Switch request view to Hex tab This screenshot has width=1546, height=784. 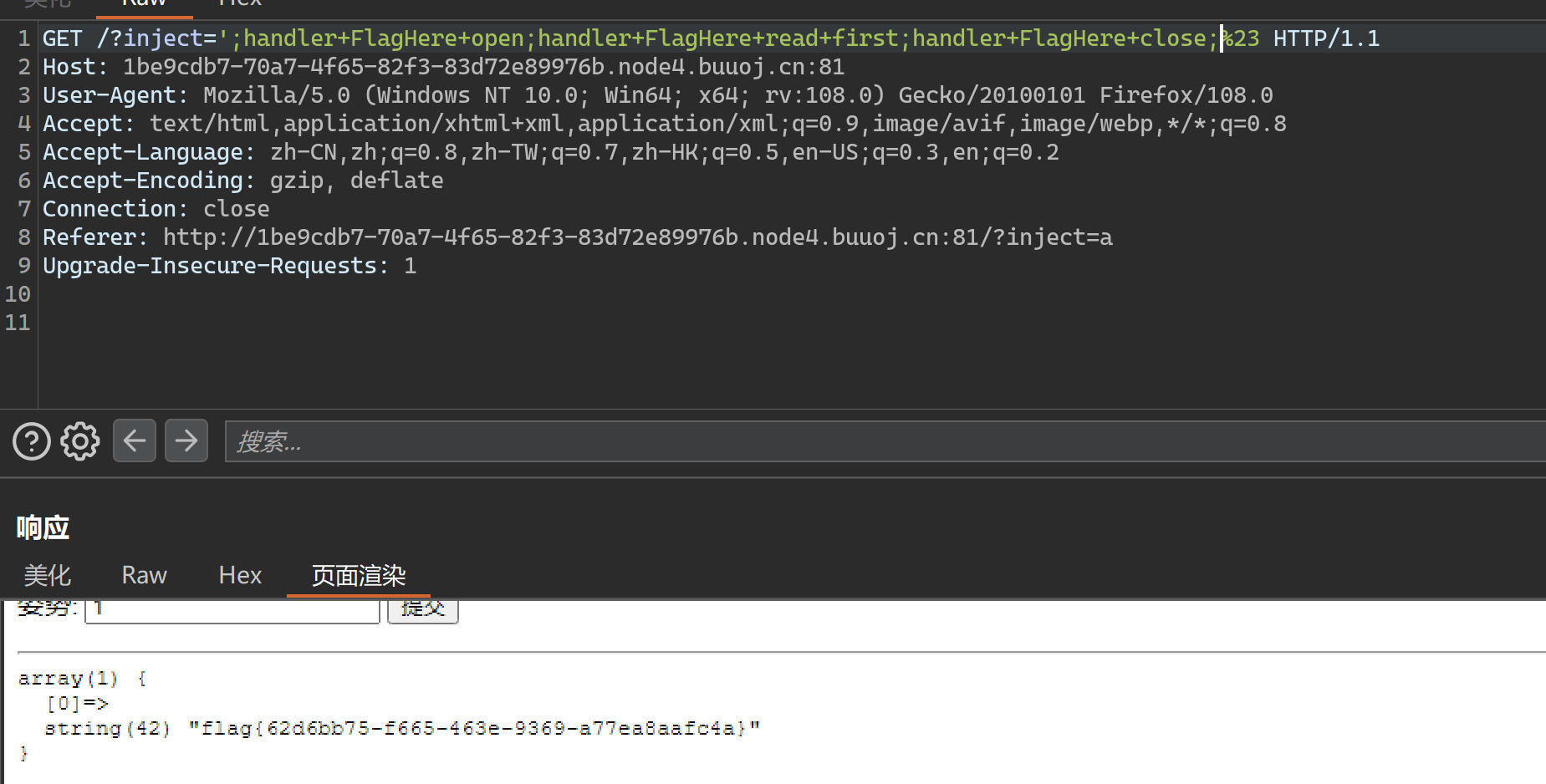(x=240, y=3)
